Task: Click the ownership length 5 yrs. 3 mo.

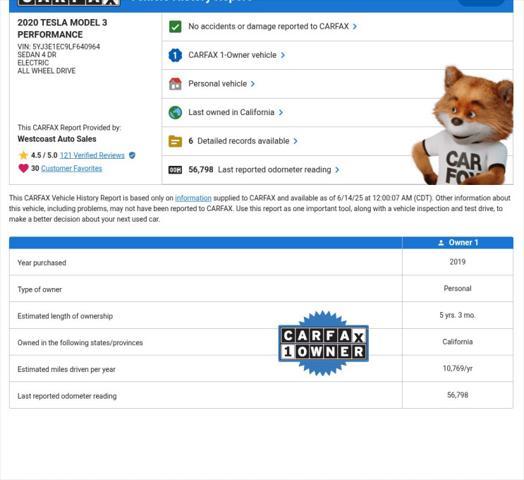Action: (457, 315)
